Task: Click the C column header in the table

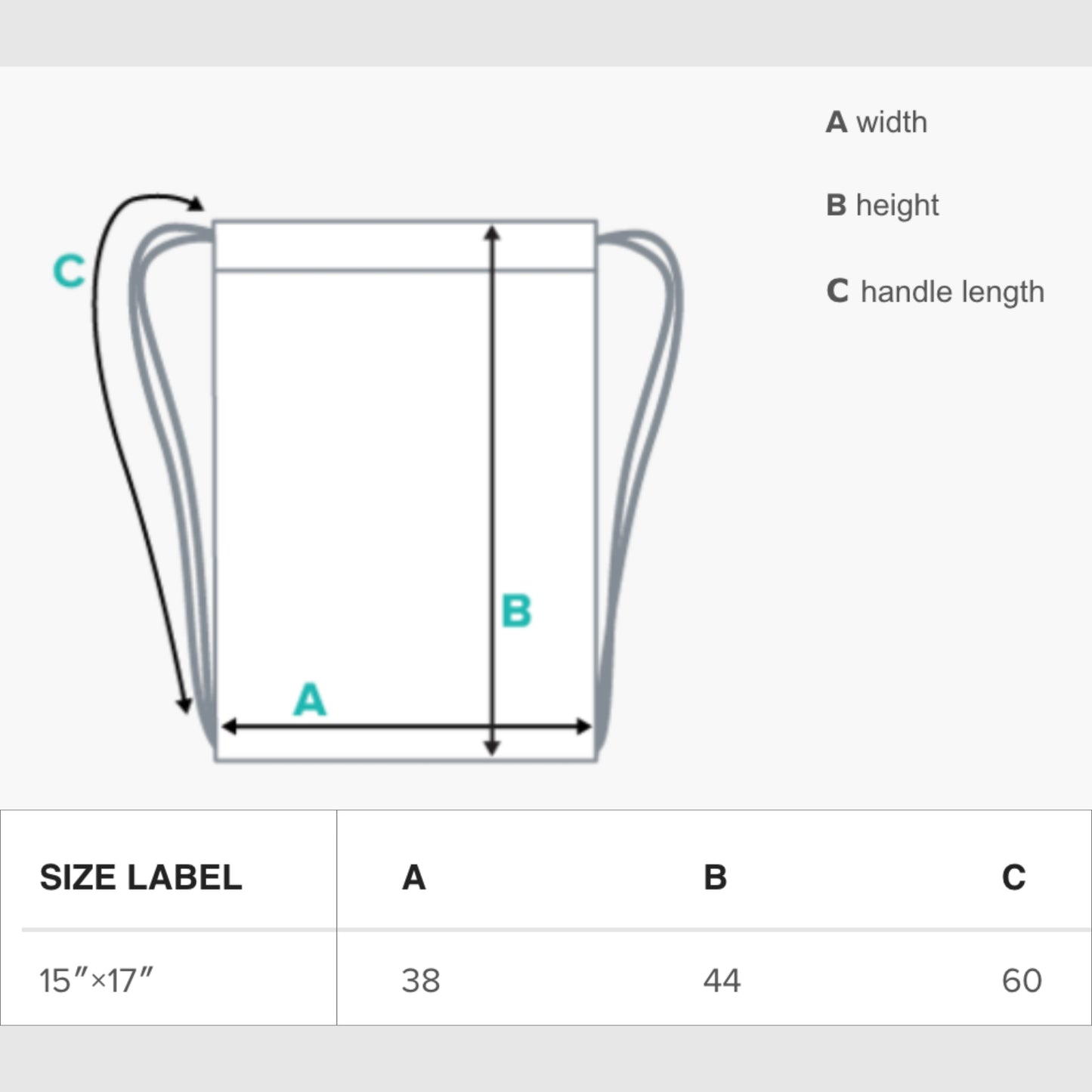Action: [1013, 877]
